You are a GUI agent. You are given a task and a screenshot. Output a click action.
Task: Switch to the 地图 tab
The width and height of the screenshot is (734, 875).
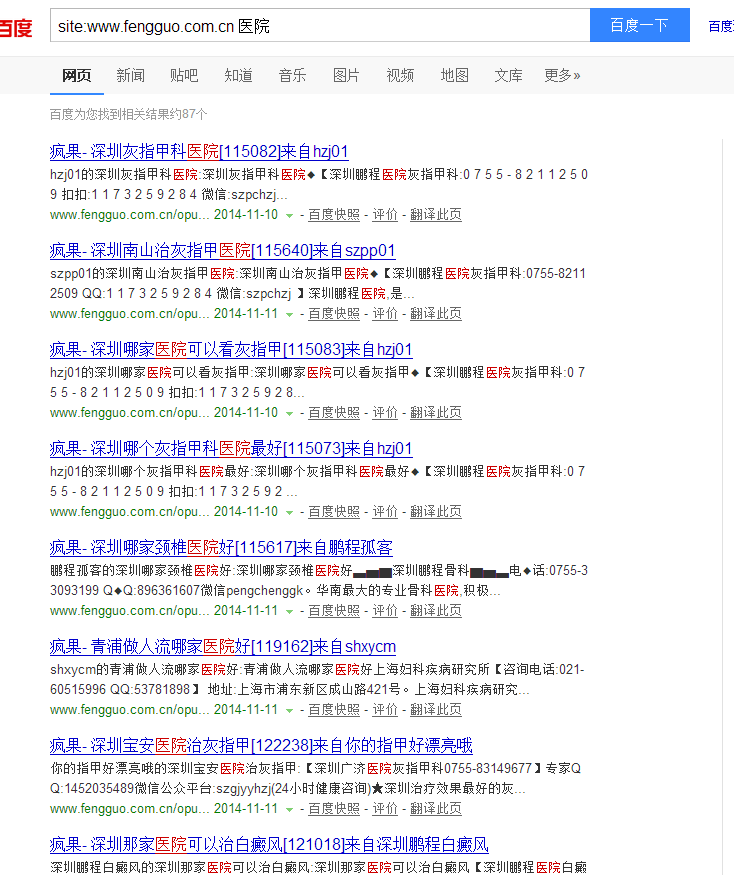454,75
